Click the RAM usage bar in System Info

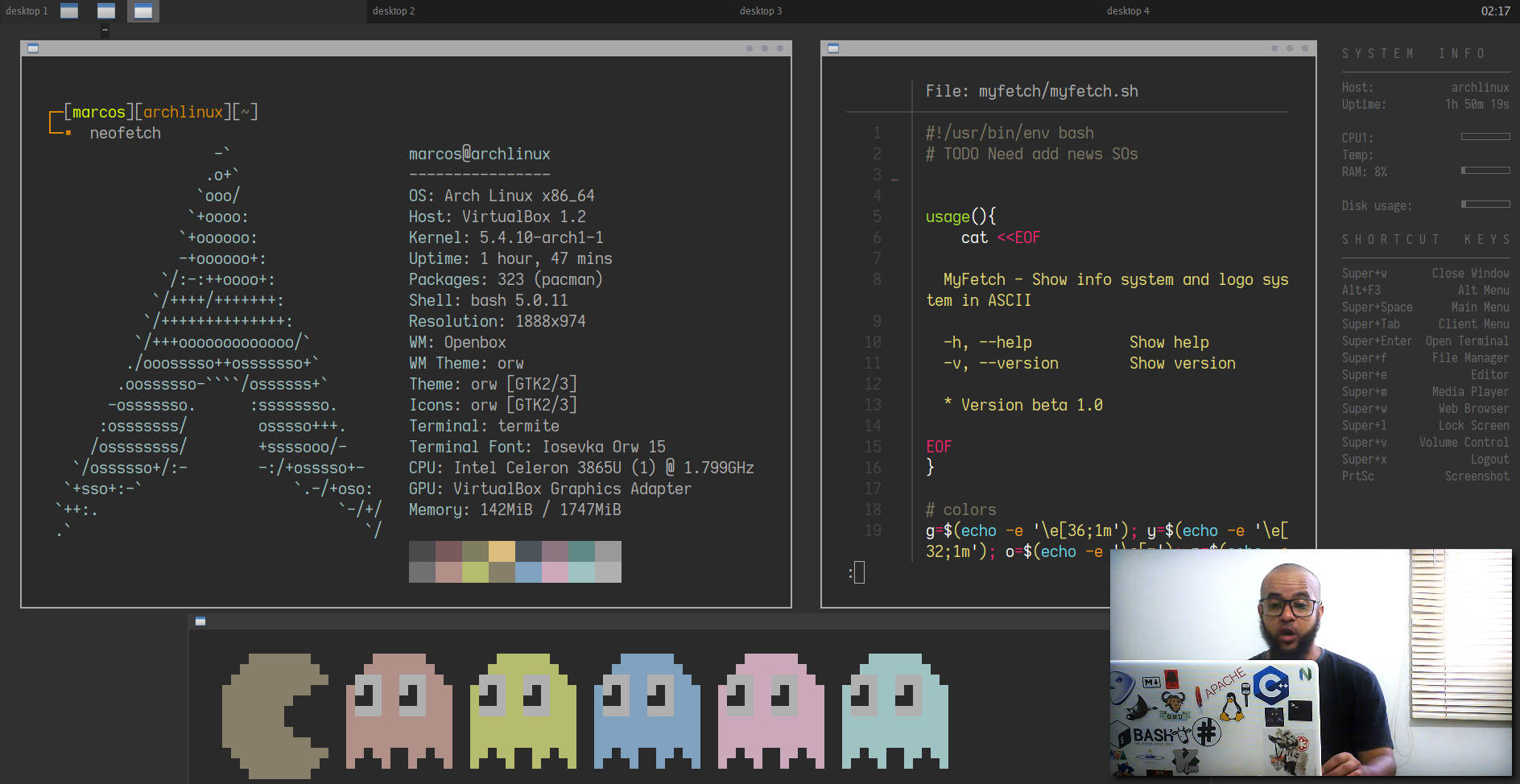(x=1485, y=171)
